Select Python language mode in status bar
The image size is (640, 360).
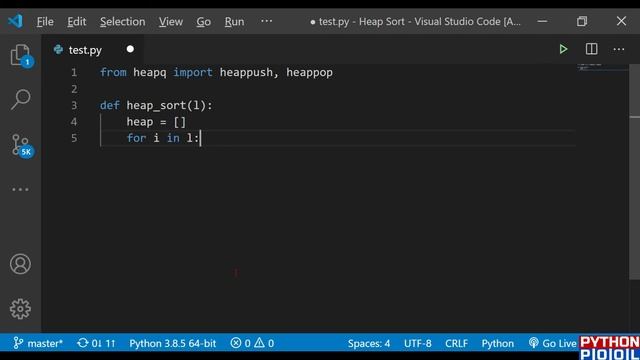tap(498, 343)
